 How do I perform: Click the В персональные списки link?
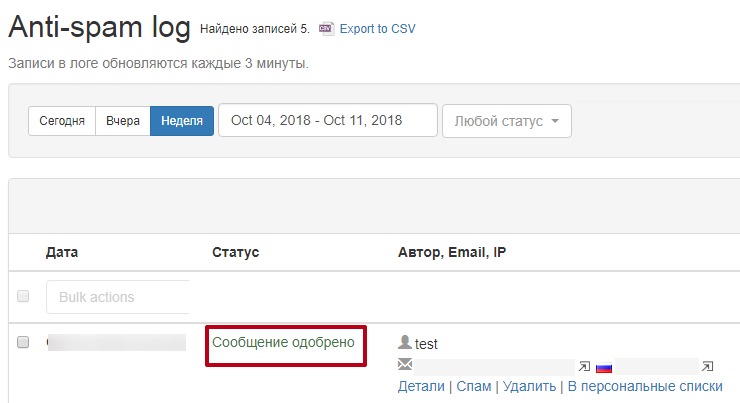[x=645, y=386]
